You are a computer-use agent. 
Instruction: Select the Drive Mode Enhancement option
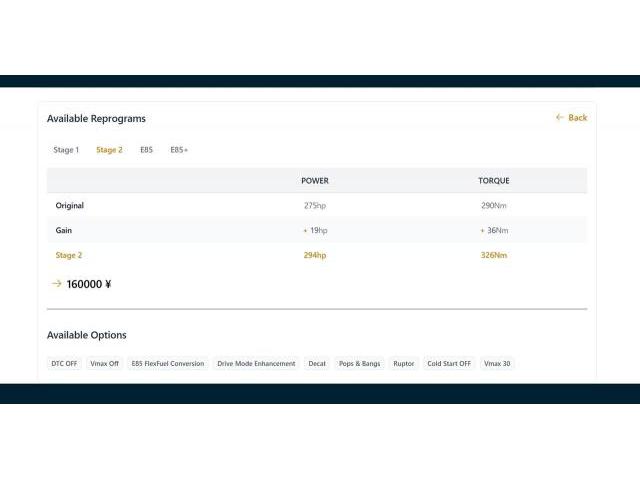(256, 364)
